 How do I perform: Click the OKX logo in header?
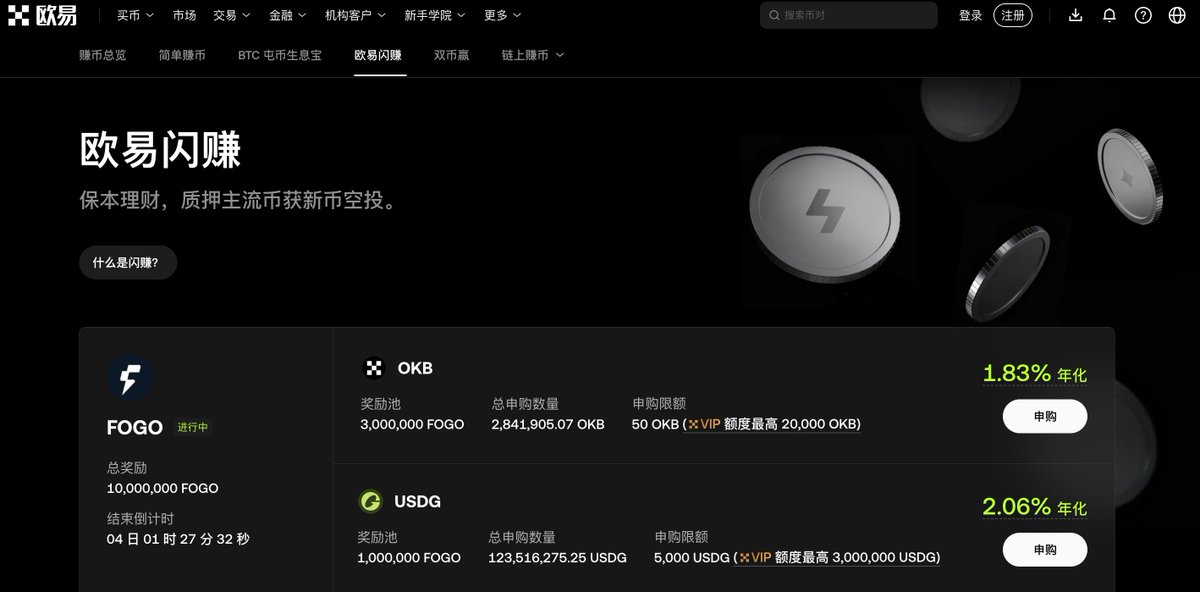click(x=40, y=15)
